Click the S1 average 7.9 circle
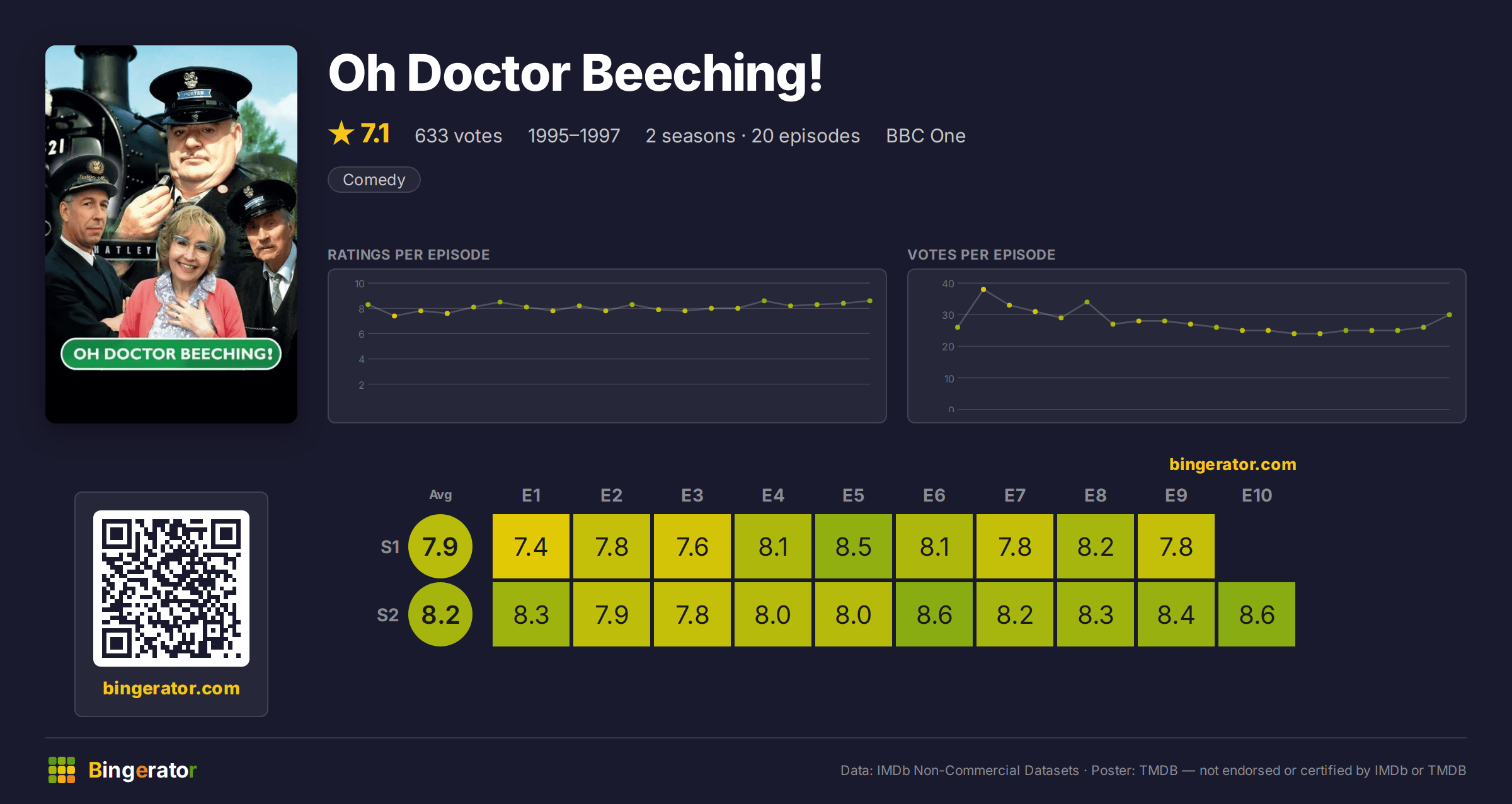The height and width of the screenshot is (804, 1512). click(x=440, y=546)
